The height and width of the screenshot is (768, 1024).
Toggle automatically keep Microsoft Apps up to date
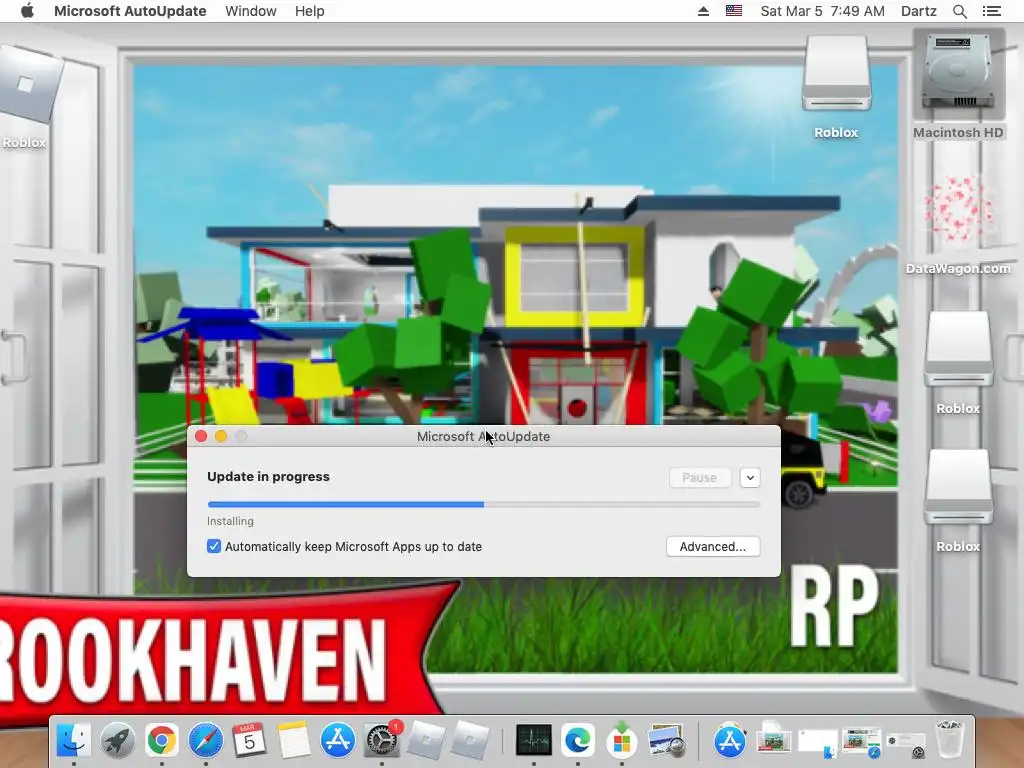pos(214,547)
